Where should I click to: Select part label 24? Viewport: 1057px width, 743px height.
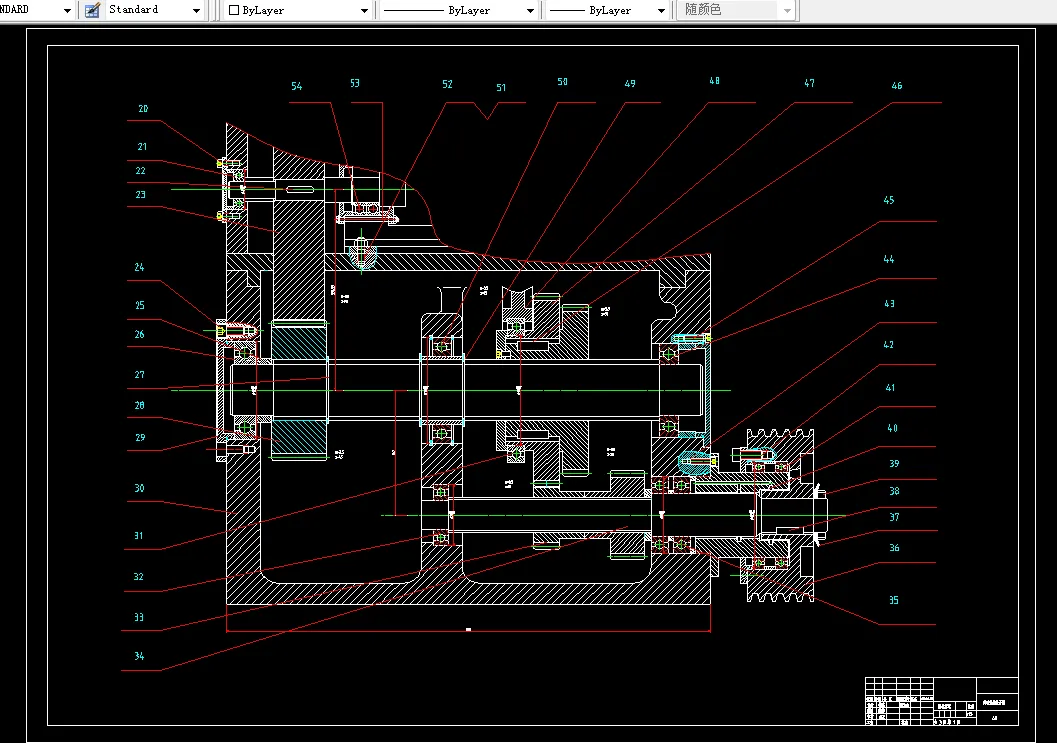[139, 267]
